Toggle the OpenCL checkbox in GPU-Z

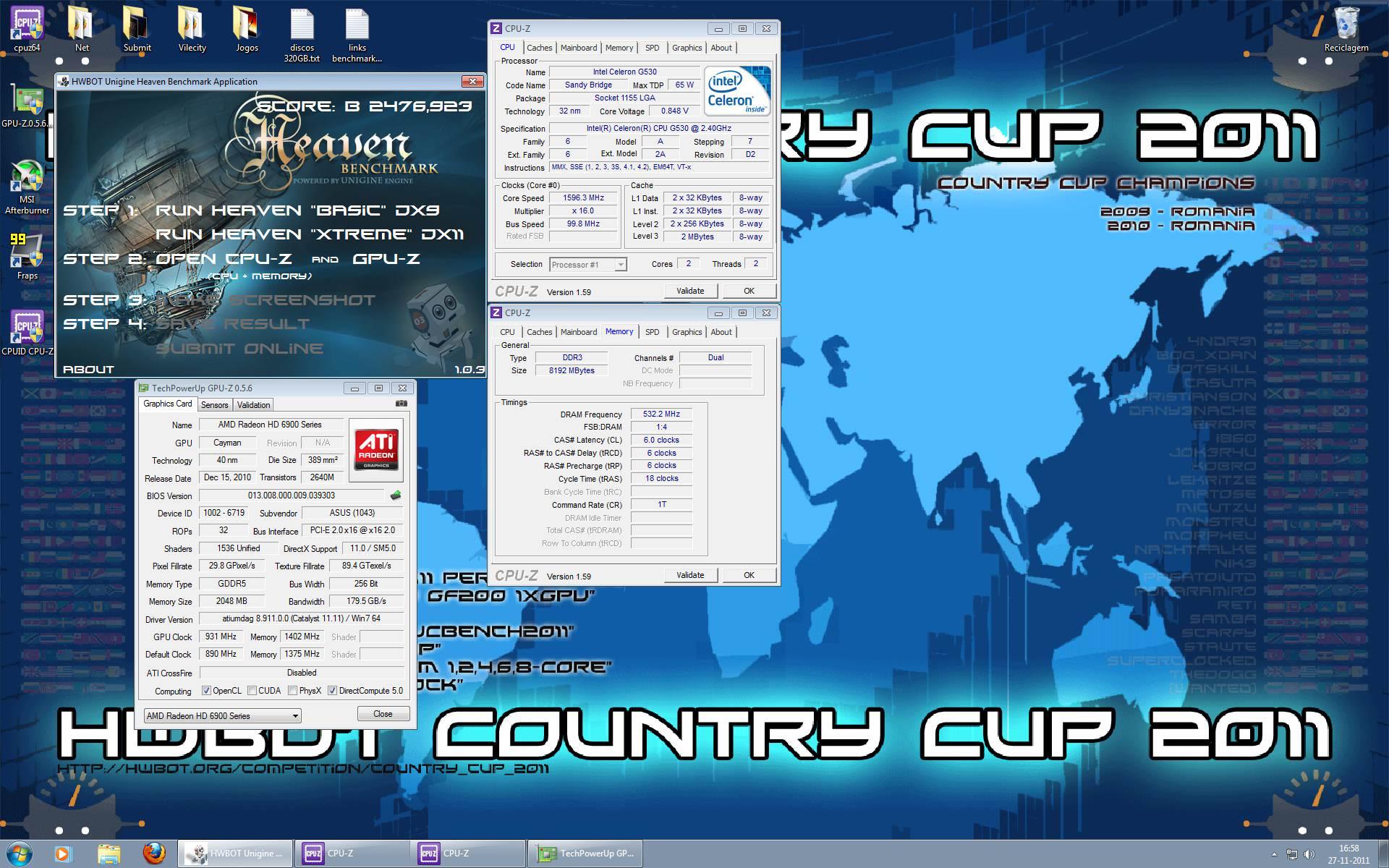(x=206, y=691)
